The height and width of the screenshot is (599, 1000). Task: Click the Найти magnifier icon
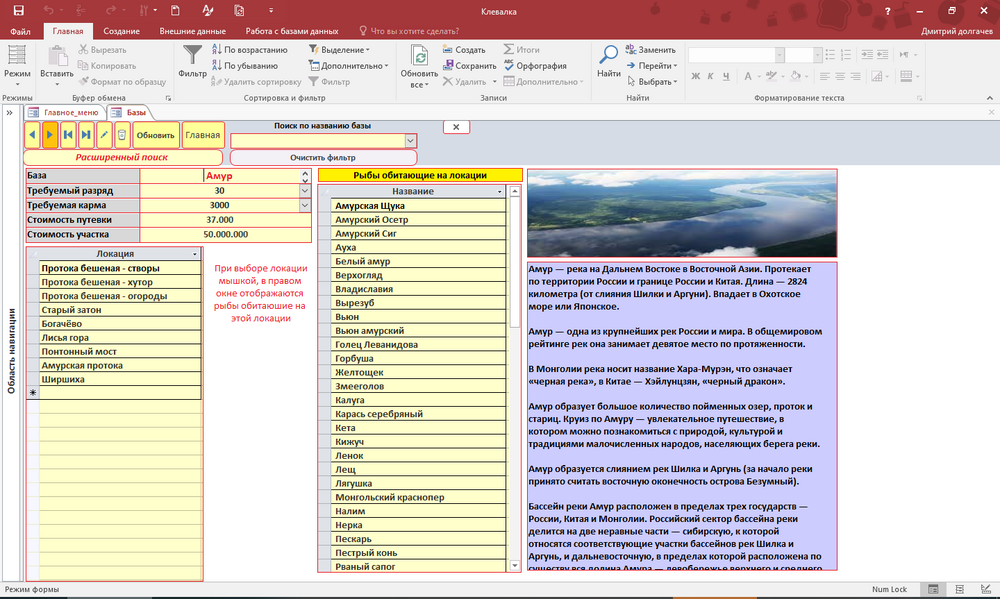tap(608, 58)
